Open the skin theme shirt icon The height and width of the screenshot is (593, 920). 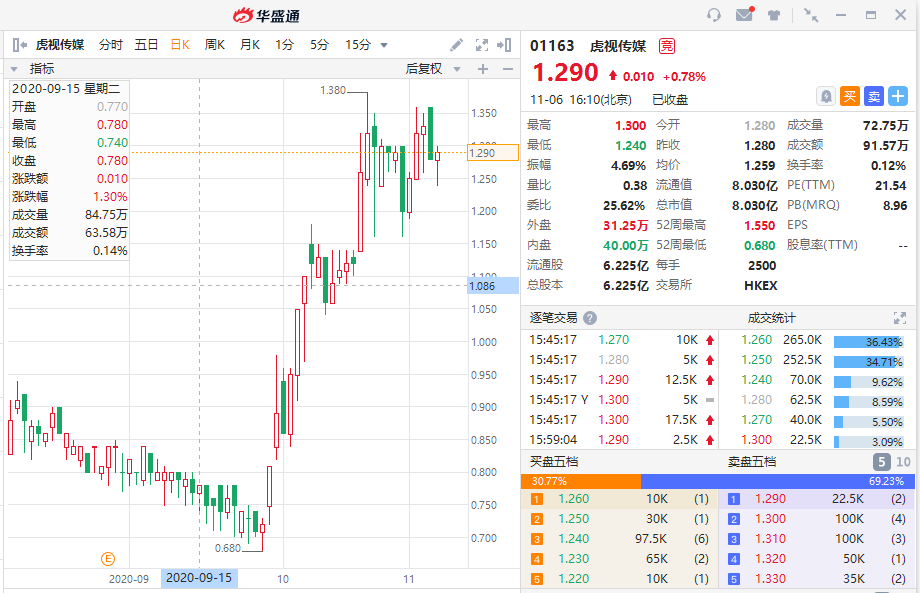tap(774, 16)
